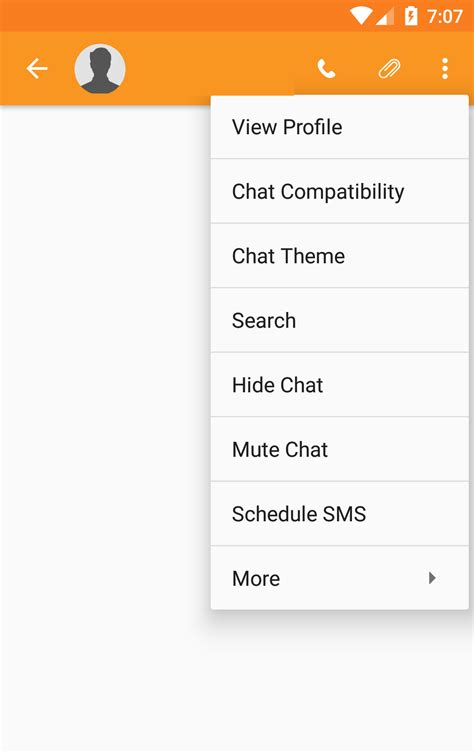Screen dimensions: 474x753
Task: Tap the cellular signal status icon
Action: point(385,17)
